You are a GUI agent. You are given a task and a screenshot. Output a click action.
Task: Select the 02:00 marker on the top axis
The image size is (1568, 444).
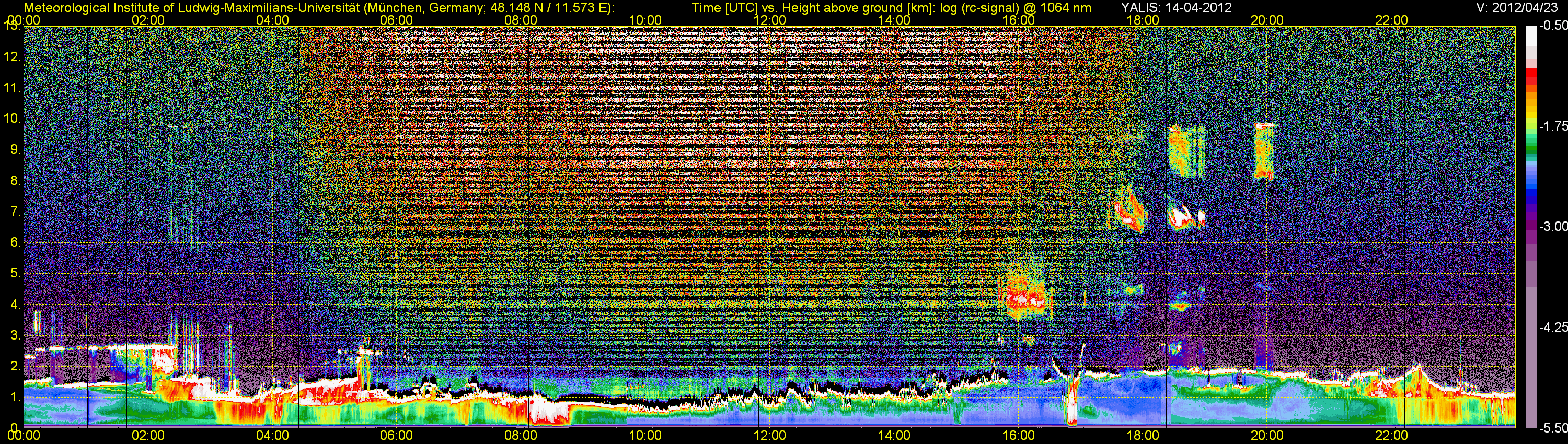pos(148,20)
